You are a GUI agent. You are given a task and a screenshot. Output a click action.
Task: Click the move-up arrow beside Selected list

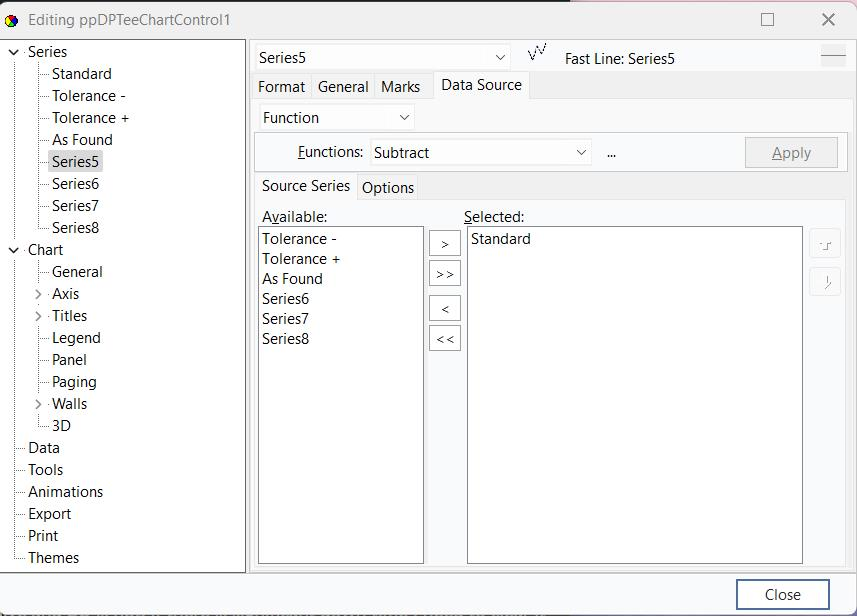(x=825, y=245)
